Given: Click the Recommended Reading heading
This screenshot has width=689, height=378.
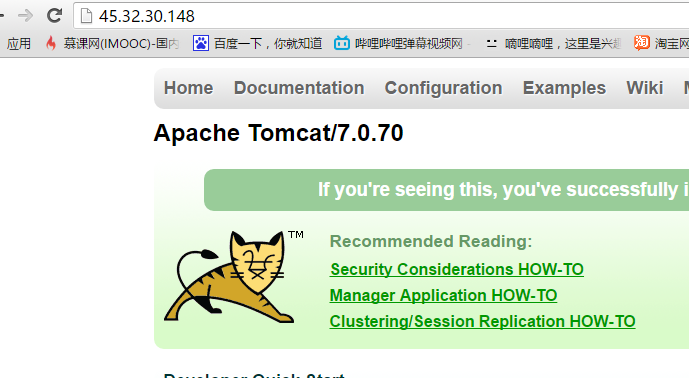Looking at the screenshot, I should tap(431, 241).
